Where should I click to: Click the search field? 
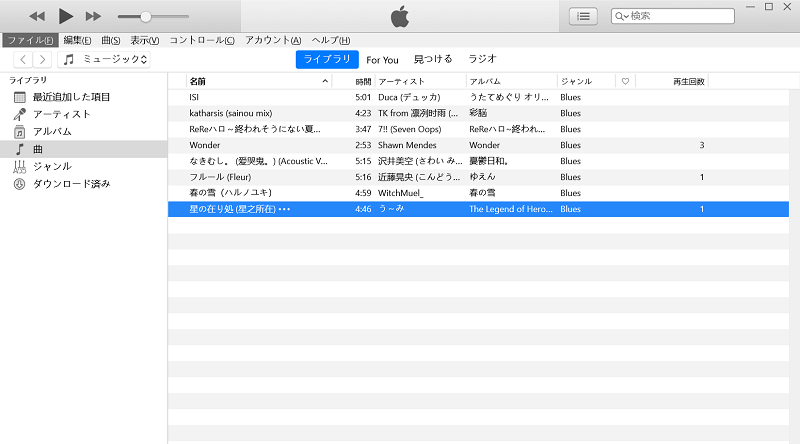[x=672, y=16]
